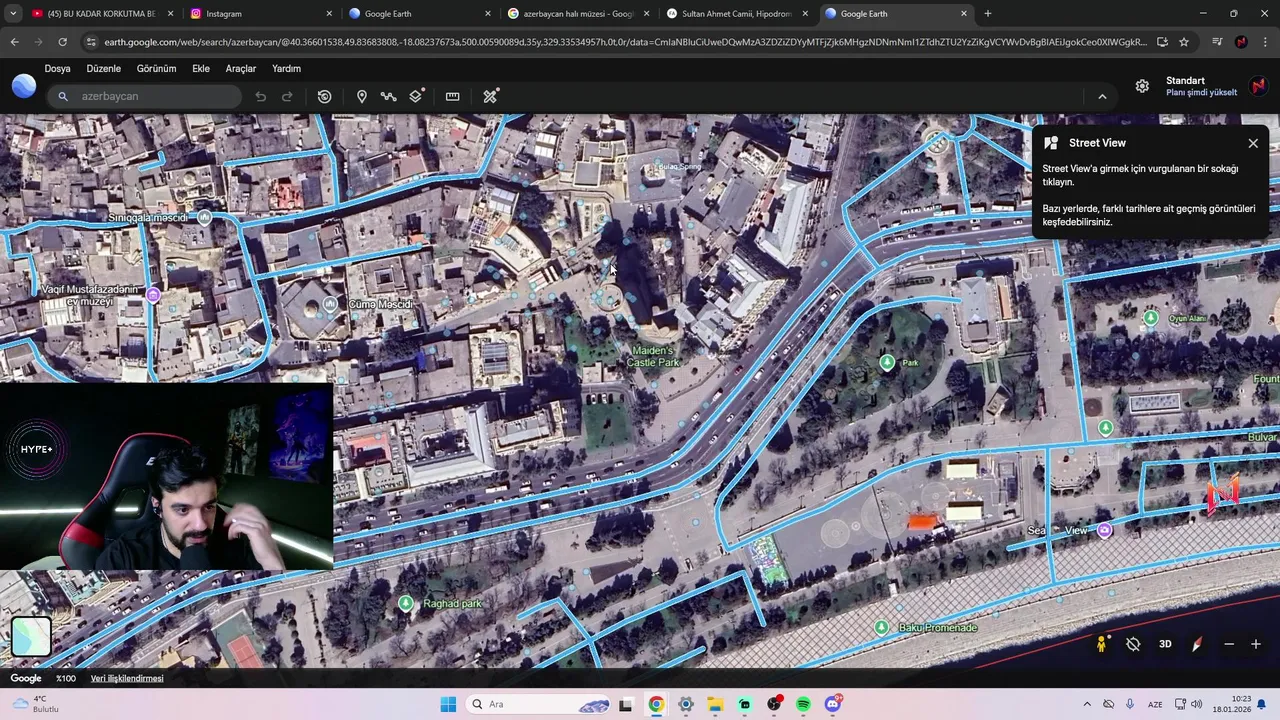Open File Explorer from the taskbar

click(x=715, y=704)
